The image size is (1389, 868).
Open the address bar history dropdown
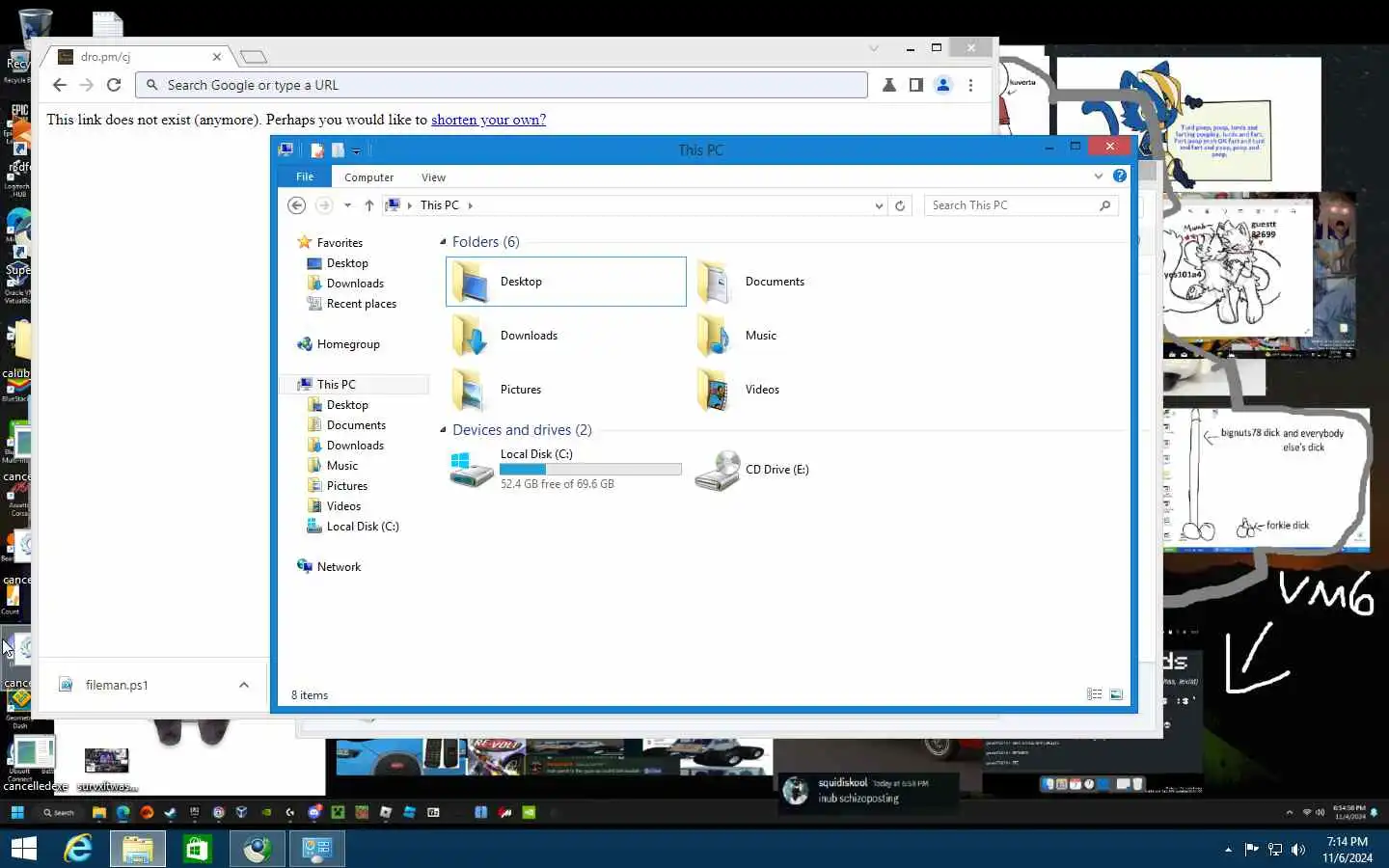click(879, 205)
